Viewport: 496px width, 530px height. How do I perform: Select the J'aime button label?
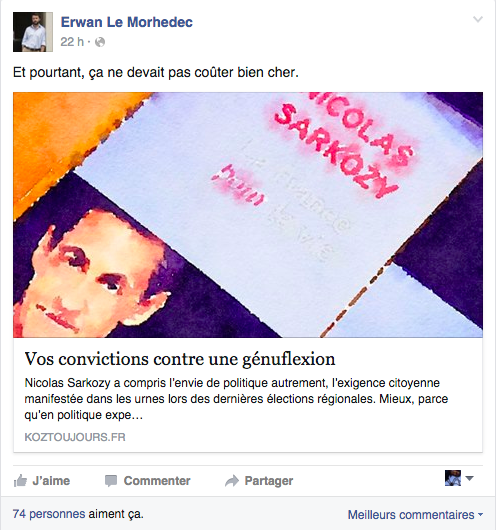click(51, 481)
